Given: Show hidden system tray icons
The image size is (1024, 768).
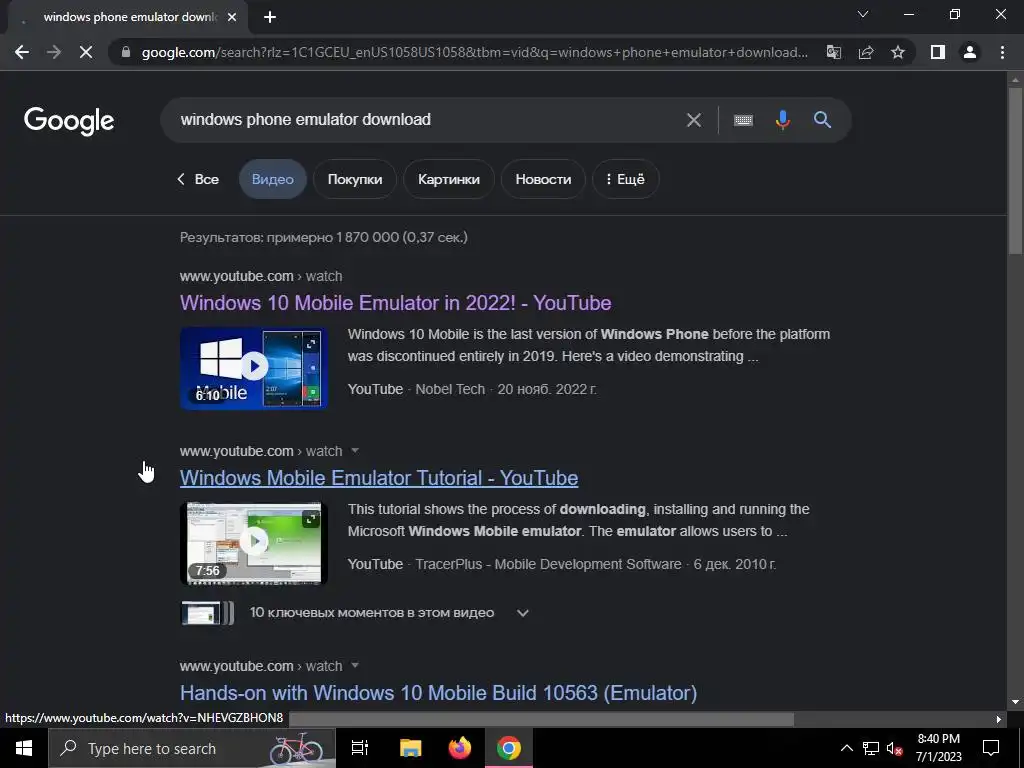Looking at the screenshot, I should pyautogui.click(x=846, y=748).
